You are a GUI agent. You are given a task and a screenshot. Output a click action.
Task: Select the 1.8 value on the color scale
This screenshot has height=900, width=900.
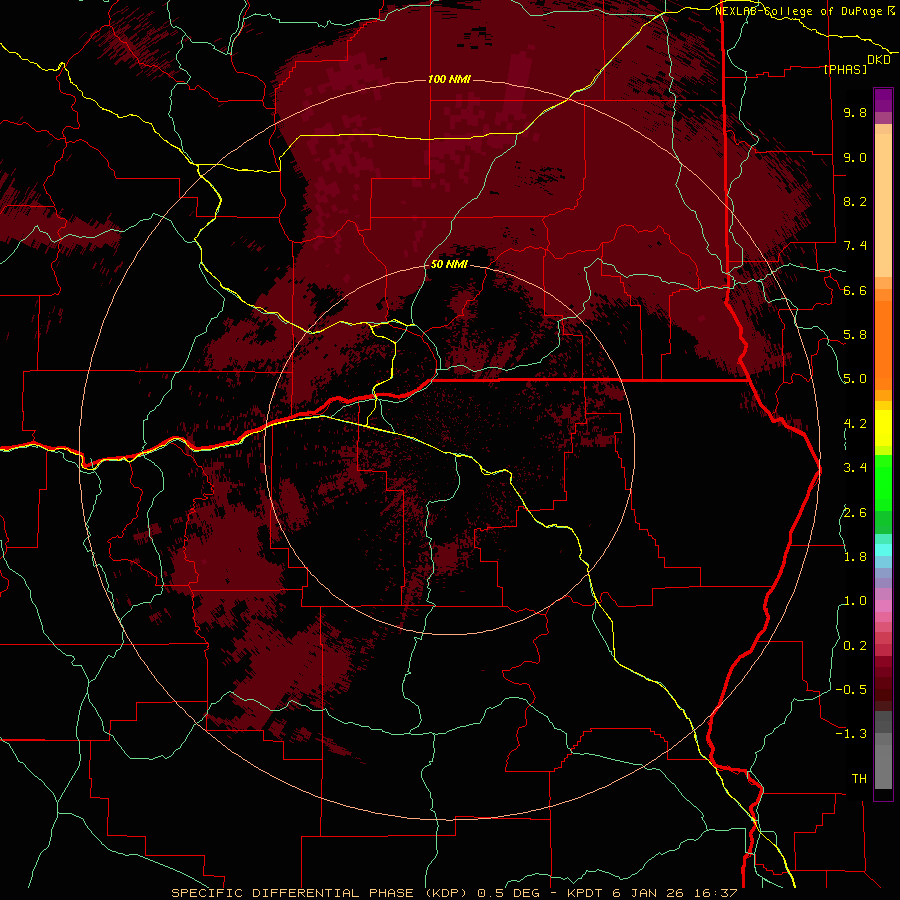point(855,557)
